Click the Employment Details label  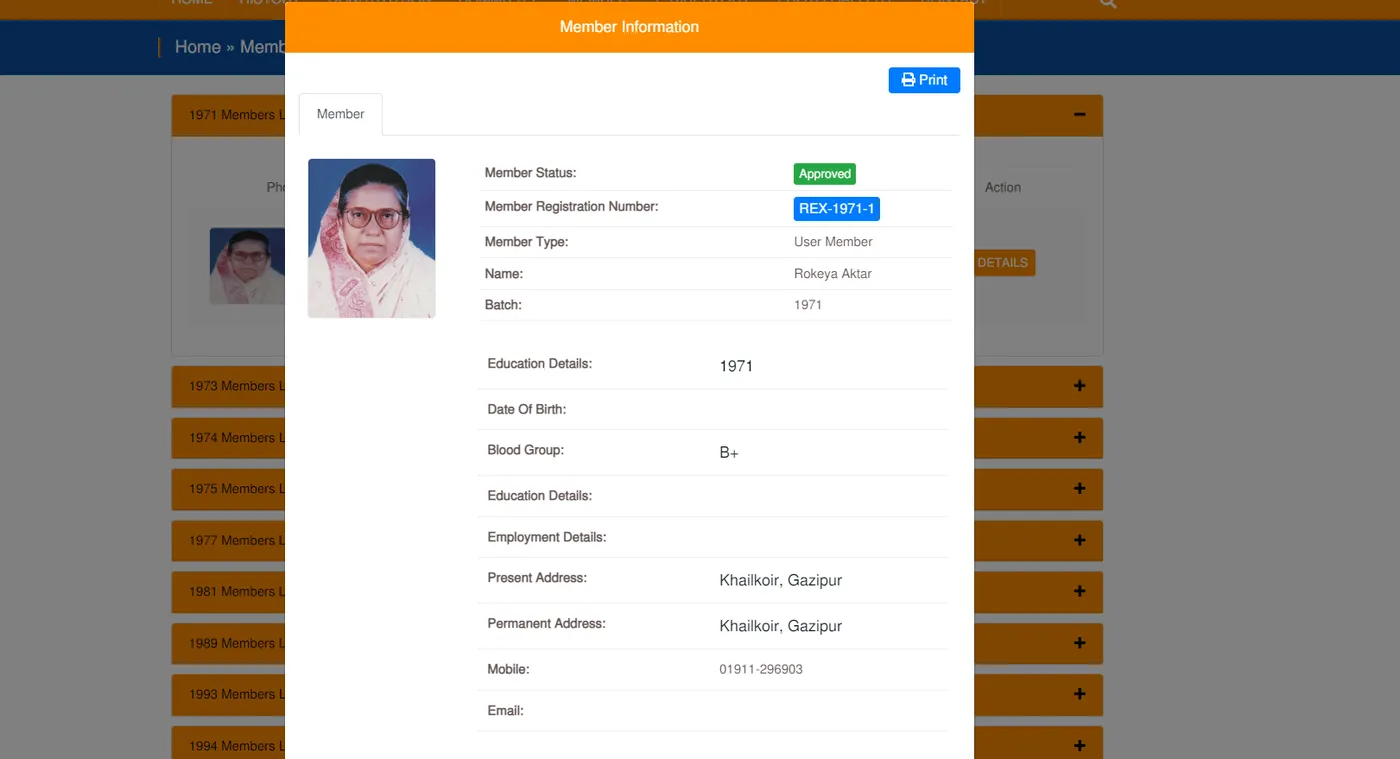coord(547,537)
